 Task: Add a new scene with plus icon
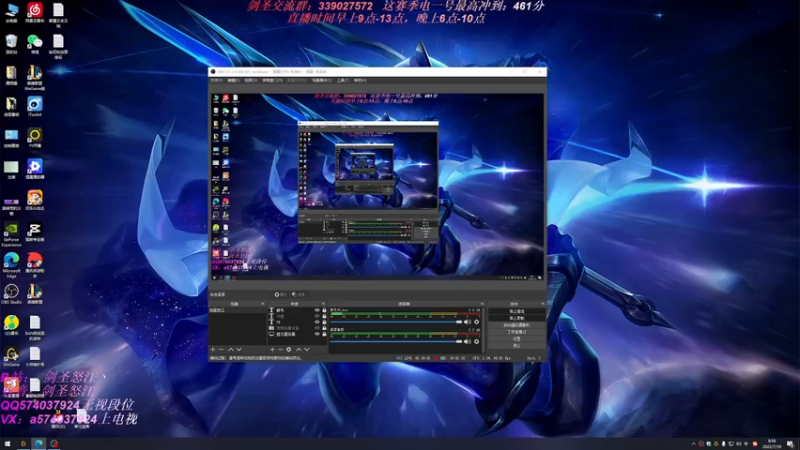pos(213,349)
